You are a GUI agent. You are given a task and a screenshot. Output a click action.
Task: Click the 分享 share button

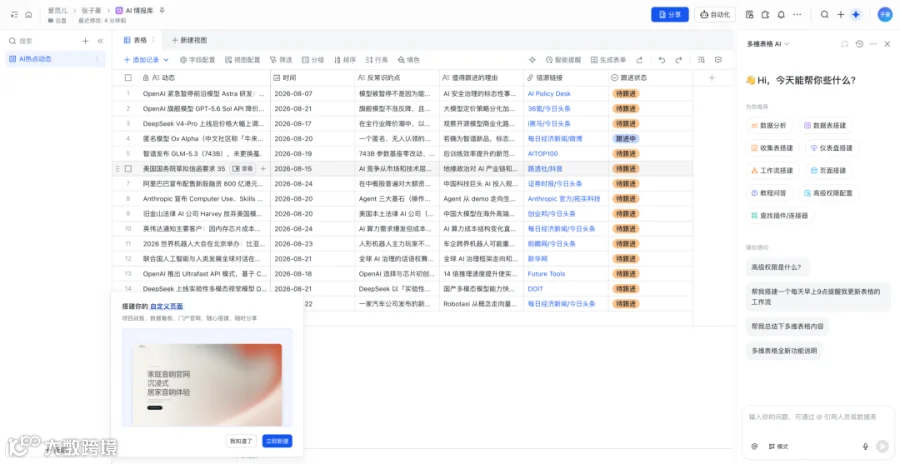[670, 14]
